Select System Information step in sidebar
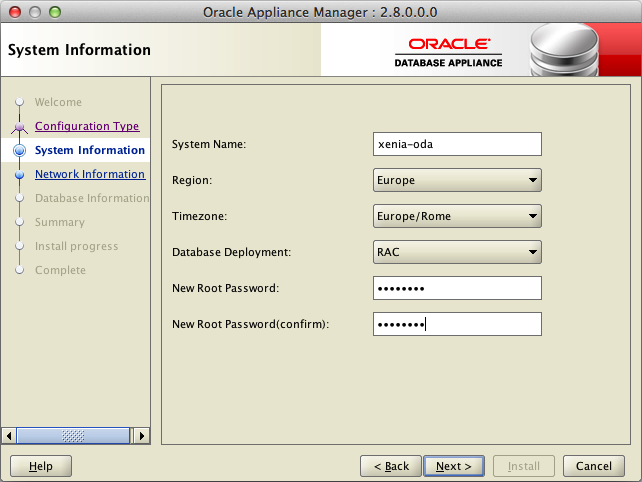This screenshot has width=642, height=482. [90, 150]
